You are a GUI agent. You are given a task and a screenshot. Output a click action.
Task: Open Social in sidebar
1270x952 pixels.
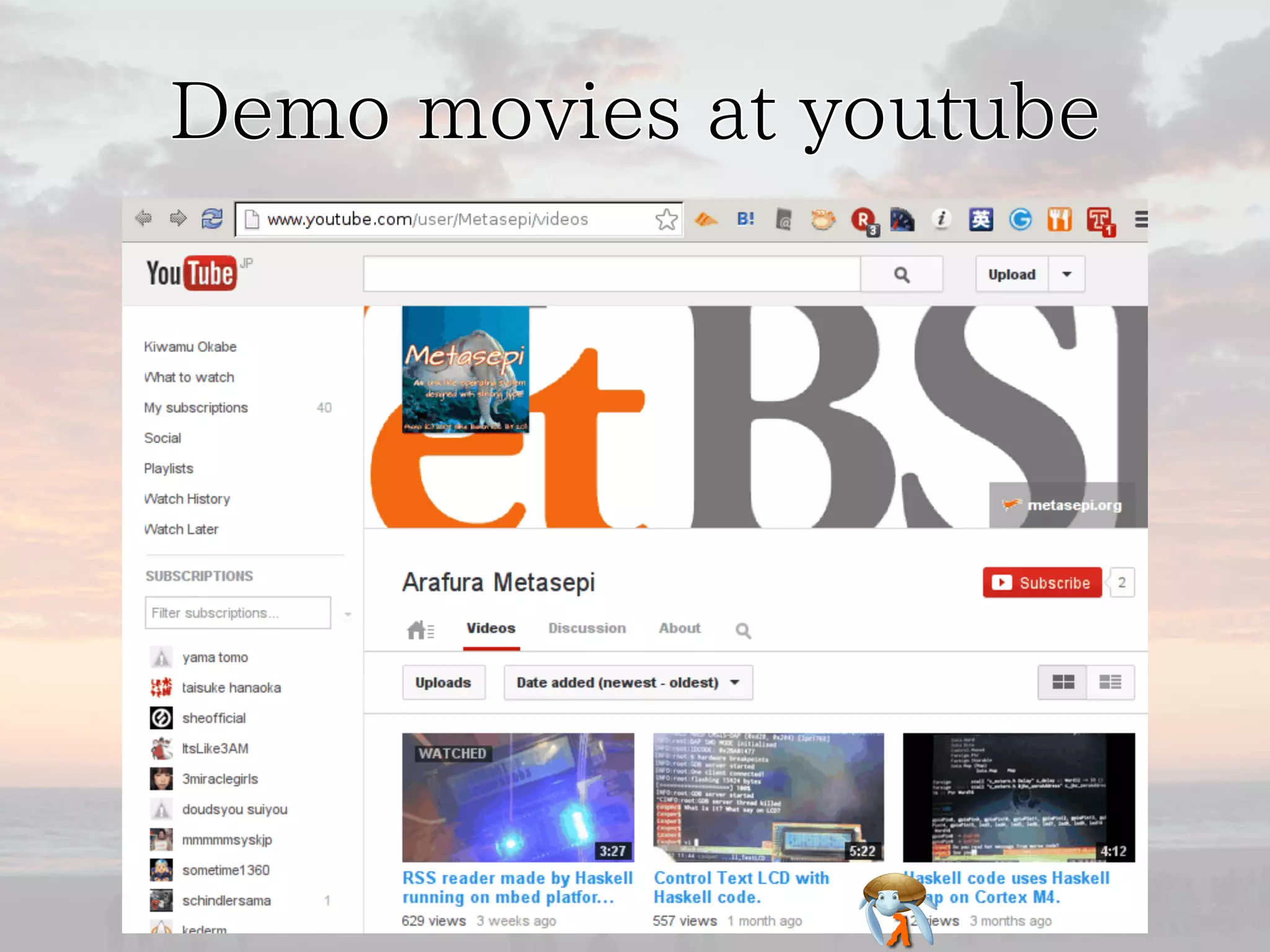click(162, 438)
